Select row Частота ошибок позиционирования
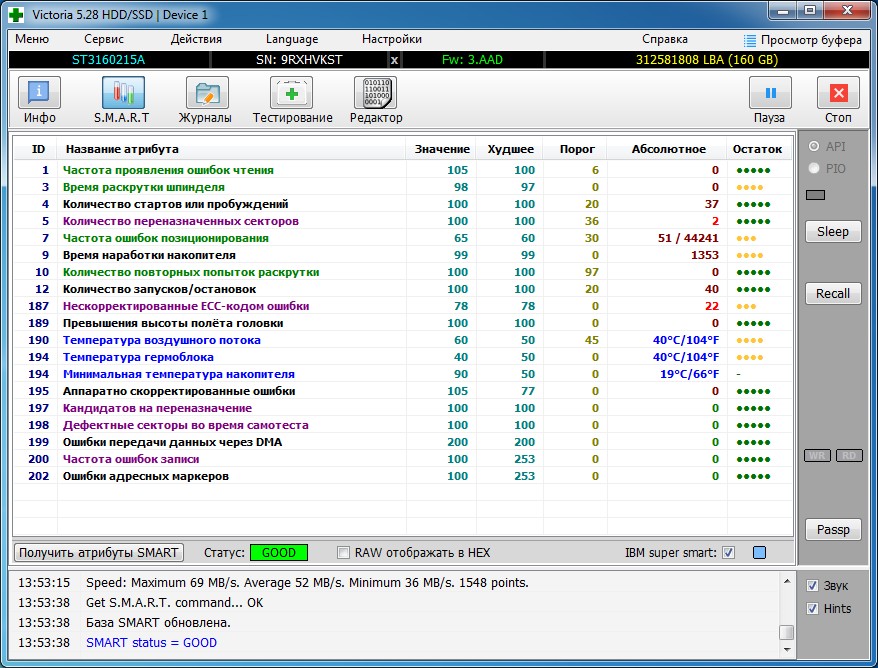The image size is (878, 668). pyautogui.click(x=403, y=238)
